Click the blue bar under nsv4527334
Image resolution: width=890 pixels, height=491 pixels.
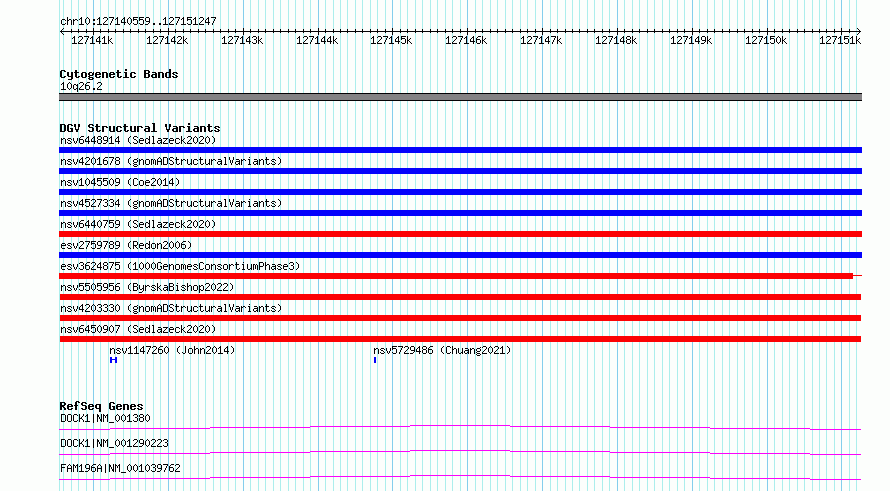(460, 213)
